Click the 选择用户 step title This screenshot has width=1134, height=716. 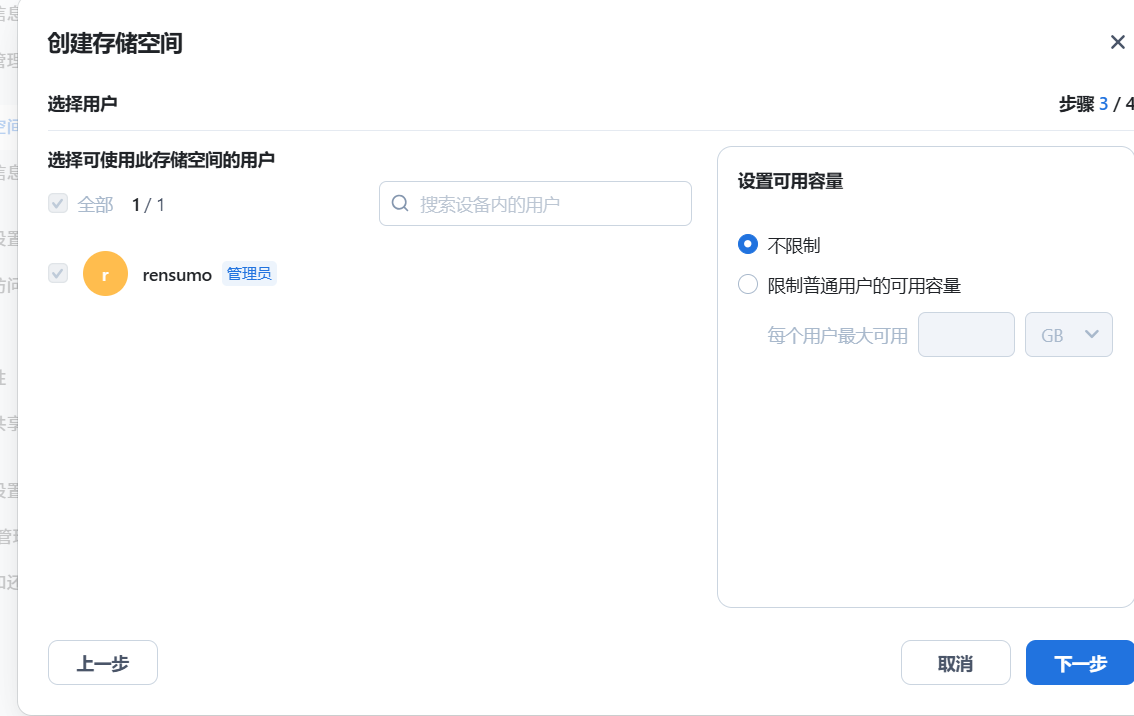82,104
